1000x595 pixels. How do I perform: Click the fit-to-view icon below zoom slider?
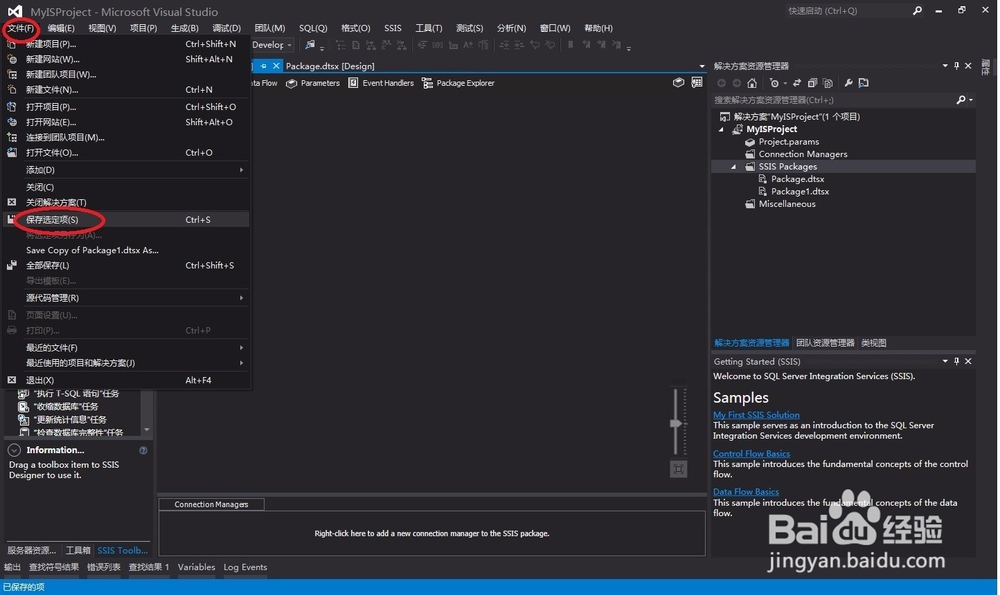(679, 469)
